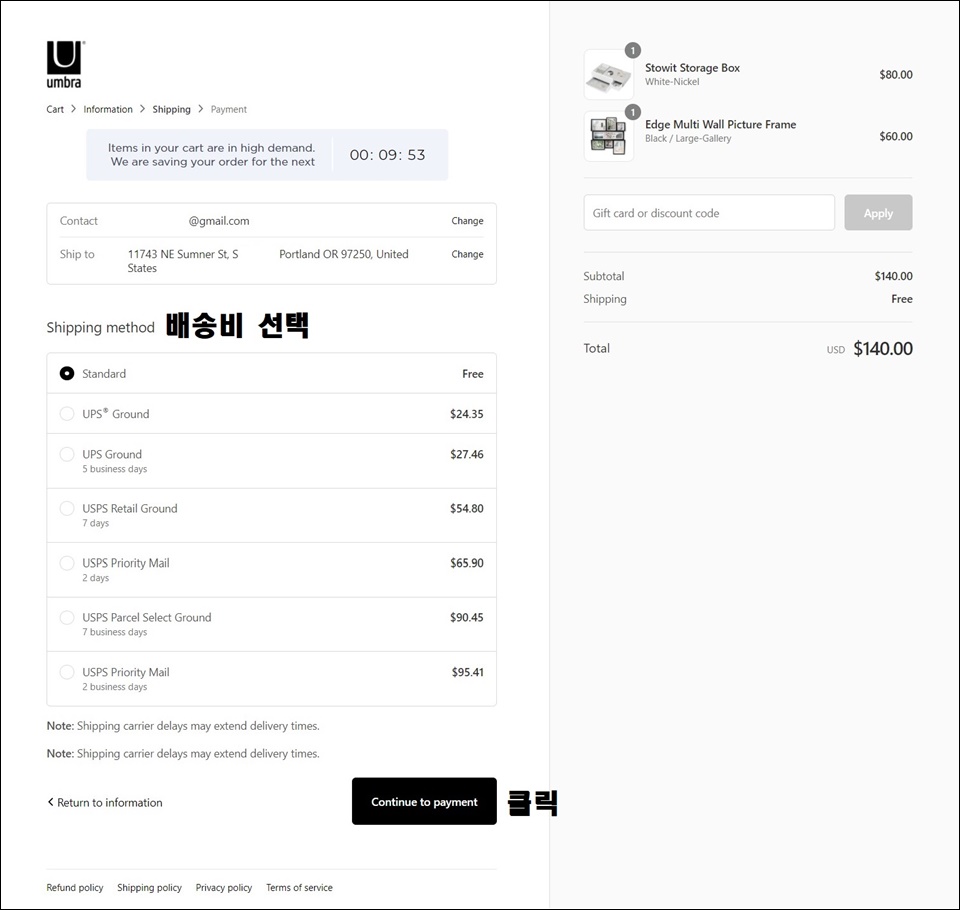960x910 pixels.
Task: Change the contact email
Action: (x=467, y=220)
